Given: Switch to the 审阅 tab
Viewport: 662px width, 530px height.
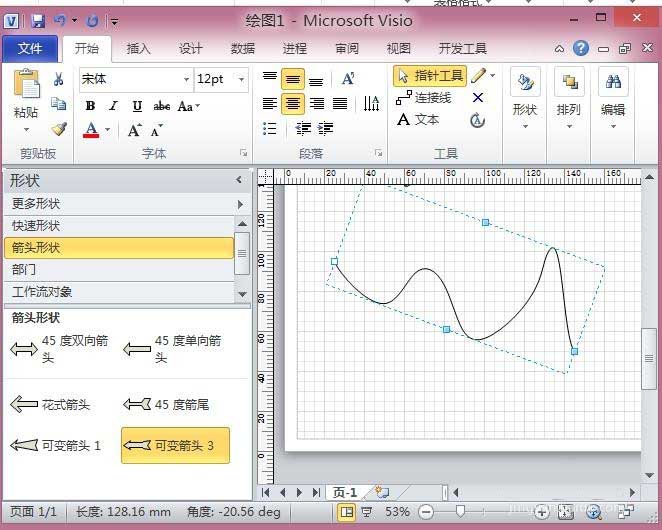Looking at the screenshot, I should pos(347,49).
